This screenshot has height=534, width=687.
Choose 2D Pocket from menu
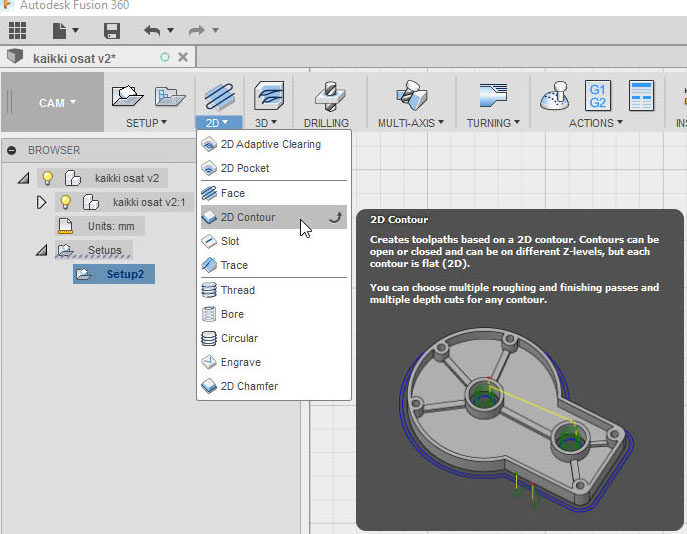click(x=274, y=168)
